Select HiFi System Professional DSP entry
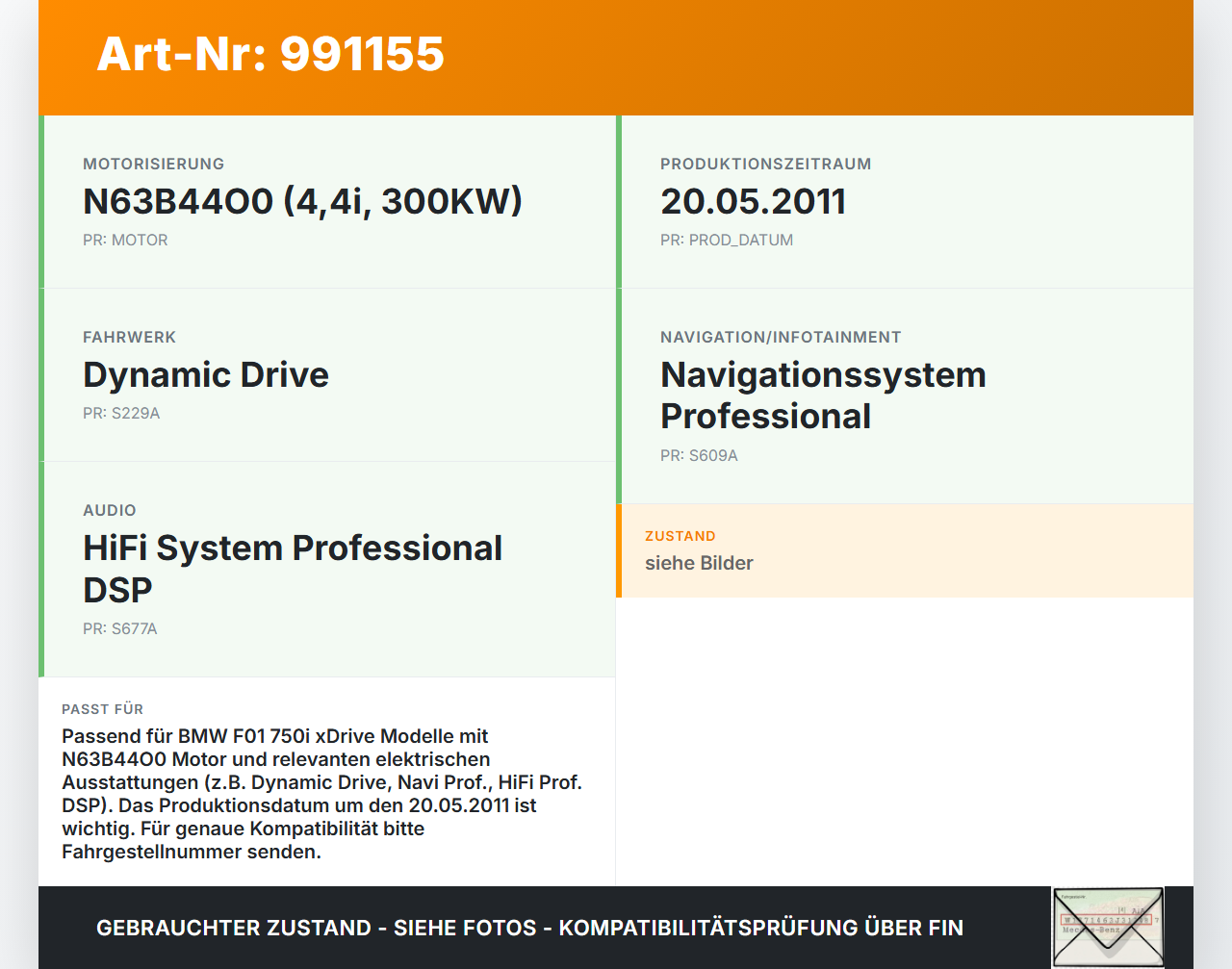Image resolution: width=1232 pixels, height=969 pixels. click(x=293, y=568)
